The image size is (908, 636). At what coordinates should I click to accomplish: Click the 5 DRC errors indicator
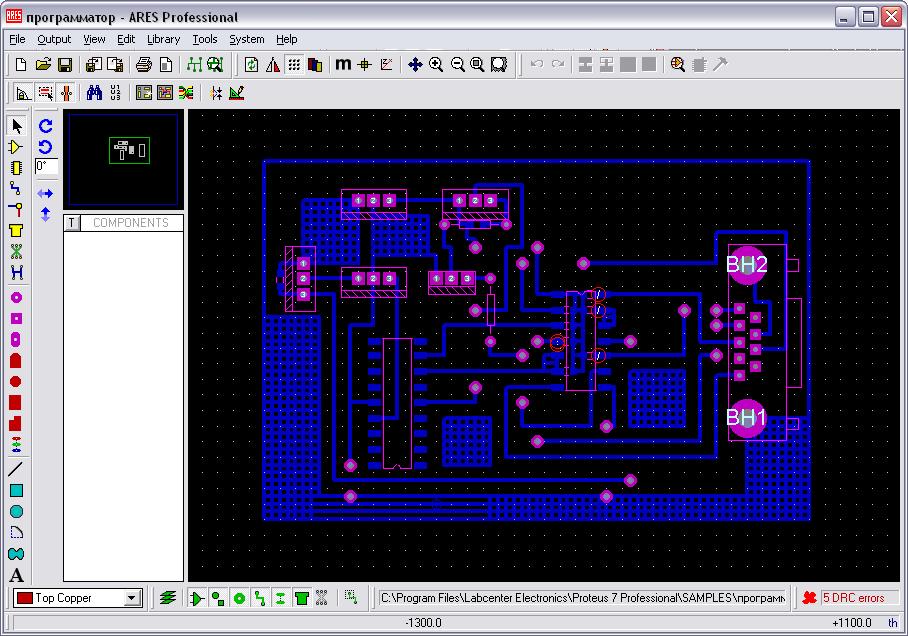[853, 598]
